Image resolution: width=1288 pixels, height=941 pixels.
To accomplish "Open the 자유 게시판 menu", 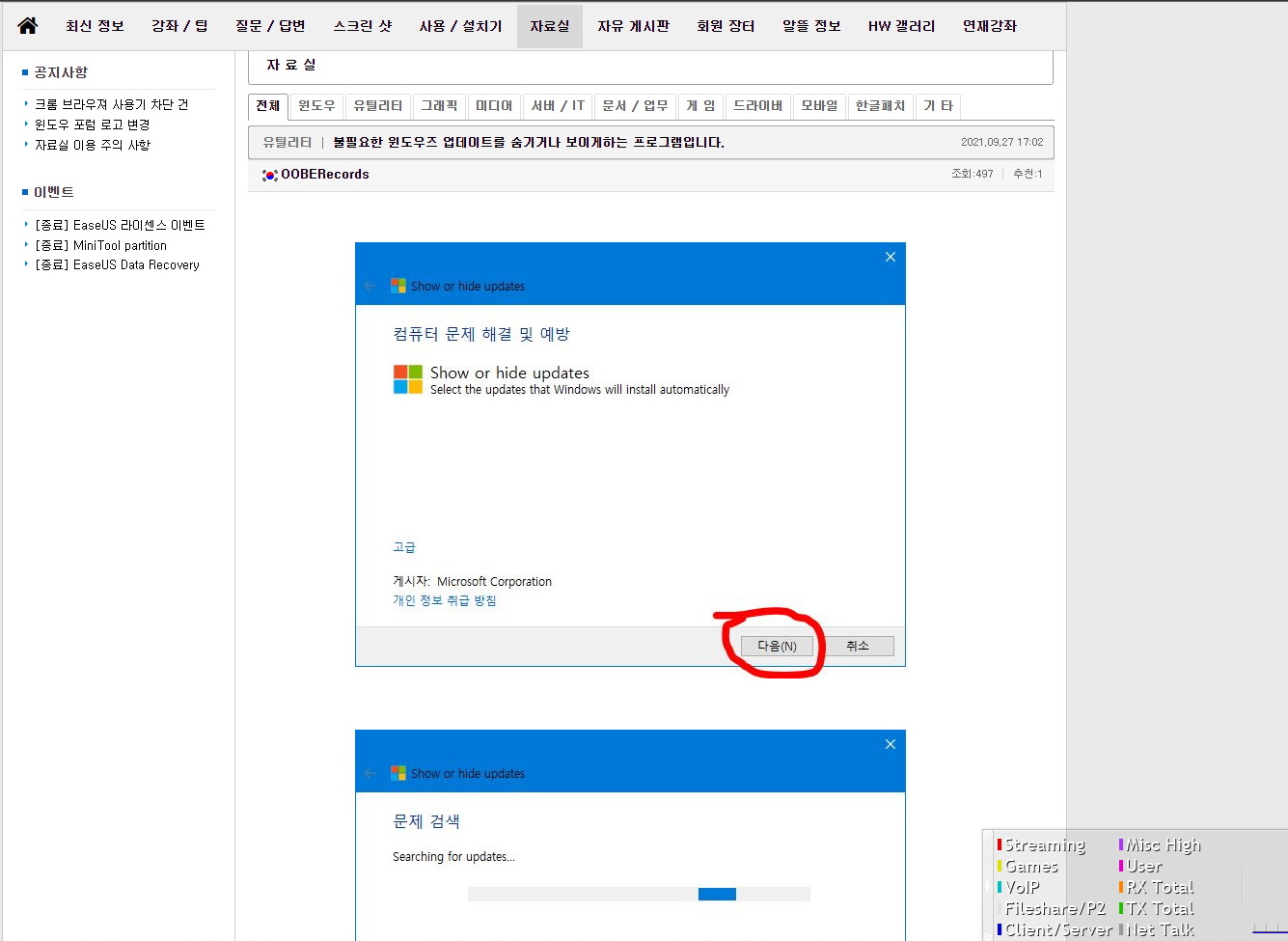I will [633, 26].
